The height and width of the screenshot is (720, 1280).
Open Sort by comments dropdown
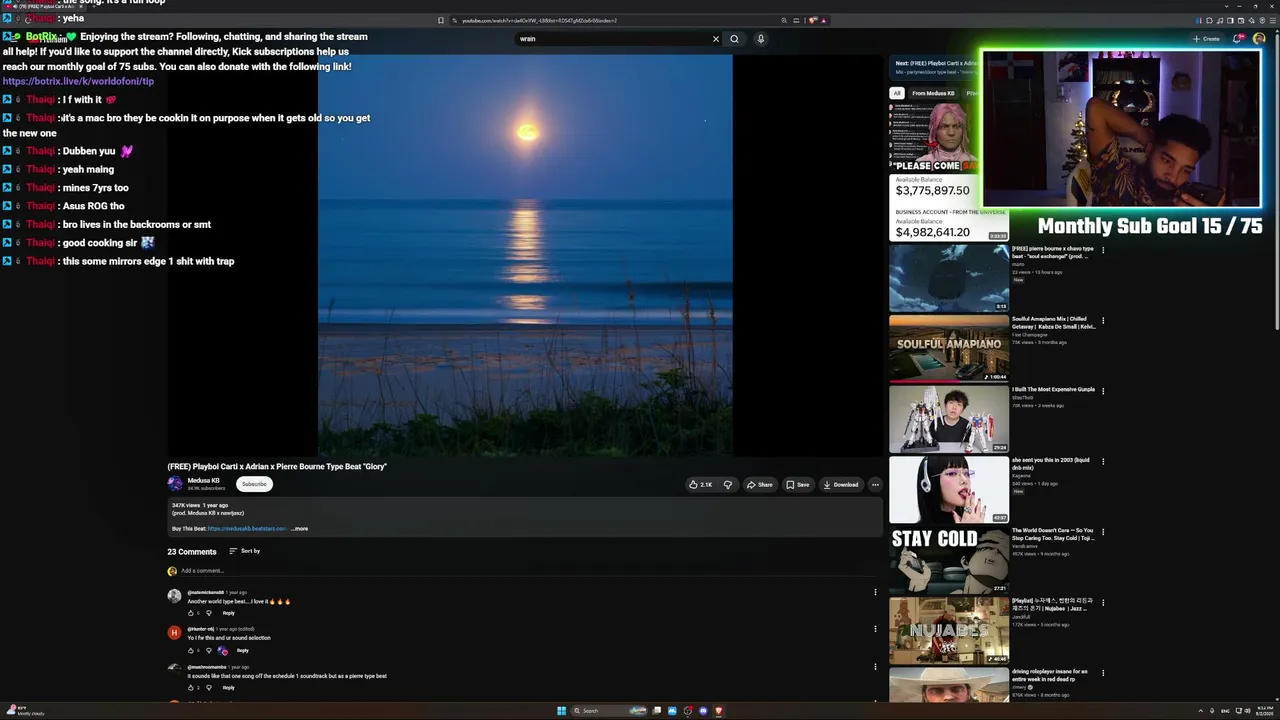(x=244, y=551)
